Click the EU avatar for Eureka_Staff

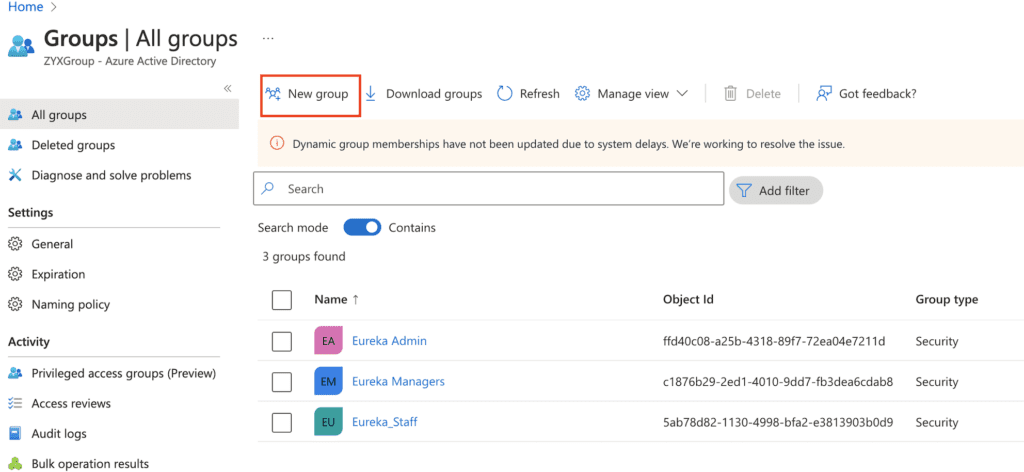click(x=328, y=422)
